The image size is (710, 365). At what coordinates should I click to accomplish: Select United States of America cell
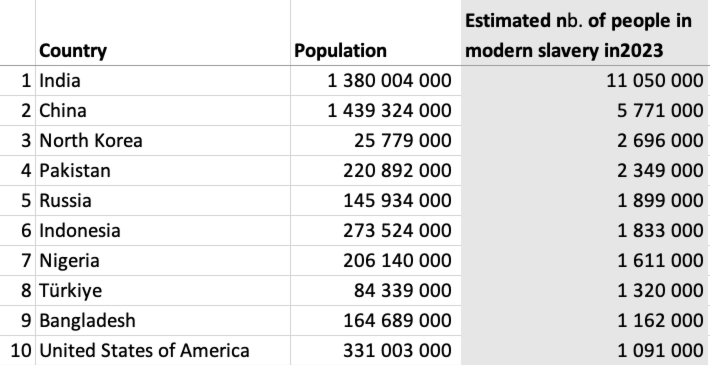click(163, 350)
